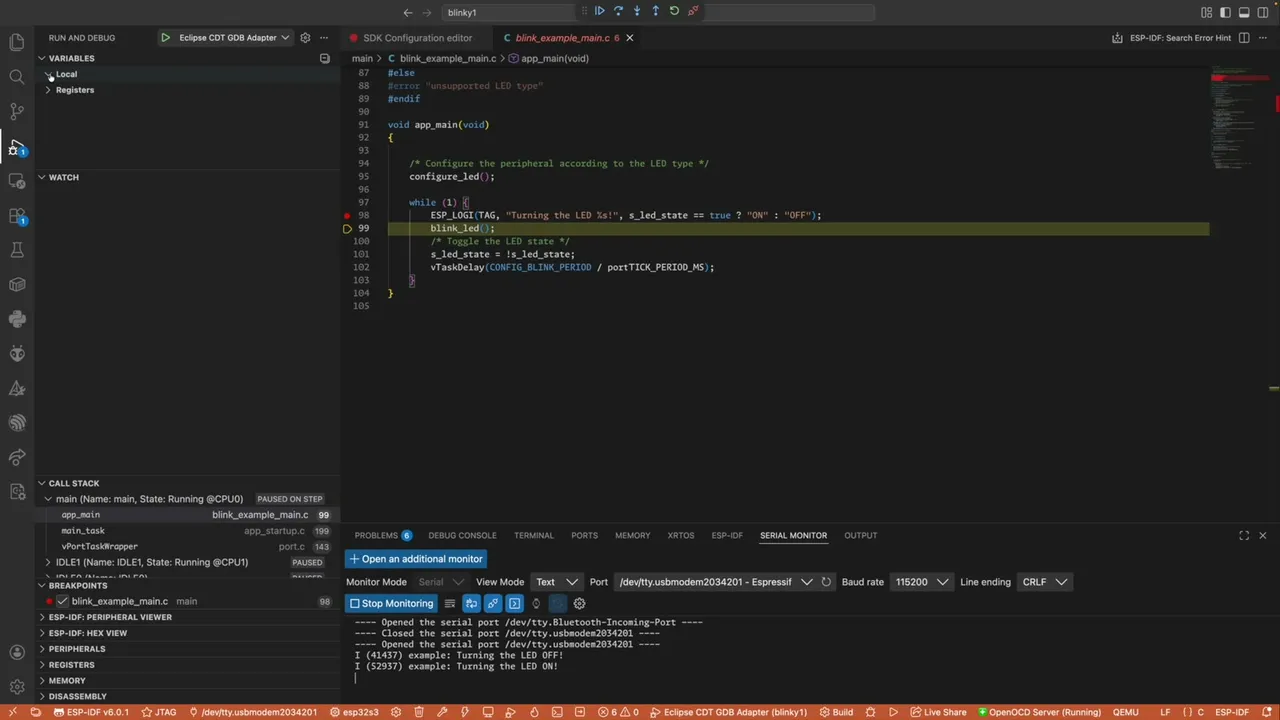Image resolution: width=1280 pixels, height=720 pixels.
Task: Toggle the bottom panel layout icon
Action: 1245,13
